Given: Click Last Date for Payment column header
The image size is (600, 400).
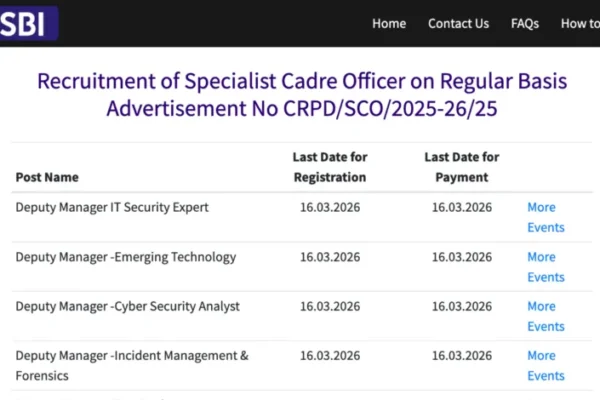Looking at the screenshot, I should click(461, 167).
